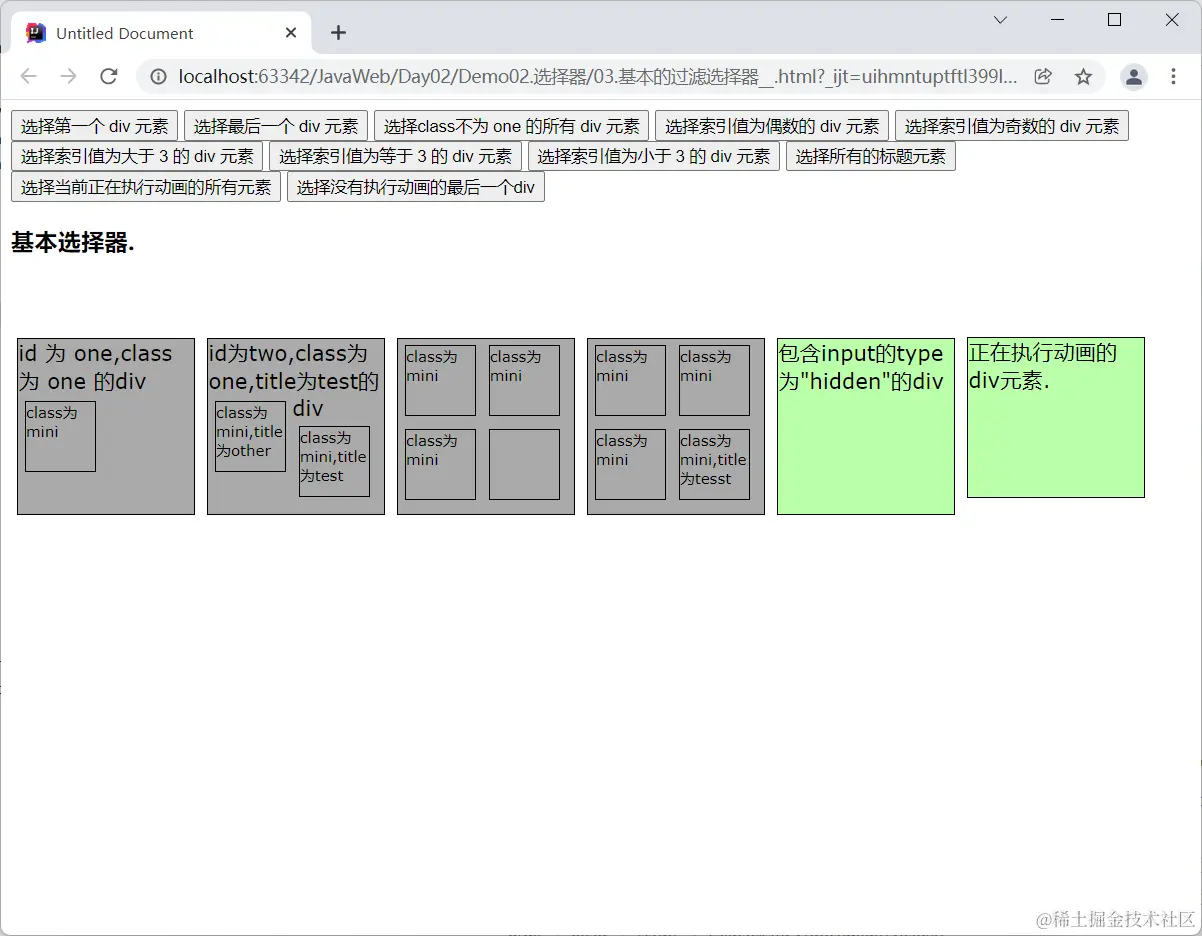Click 选择class不为 one 的所有 div 元素
This screenshot has width=1202, height=936.
pos(511,126)
